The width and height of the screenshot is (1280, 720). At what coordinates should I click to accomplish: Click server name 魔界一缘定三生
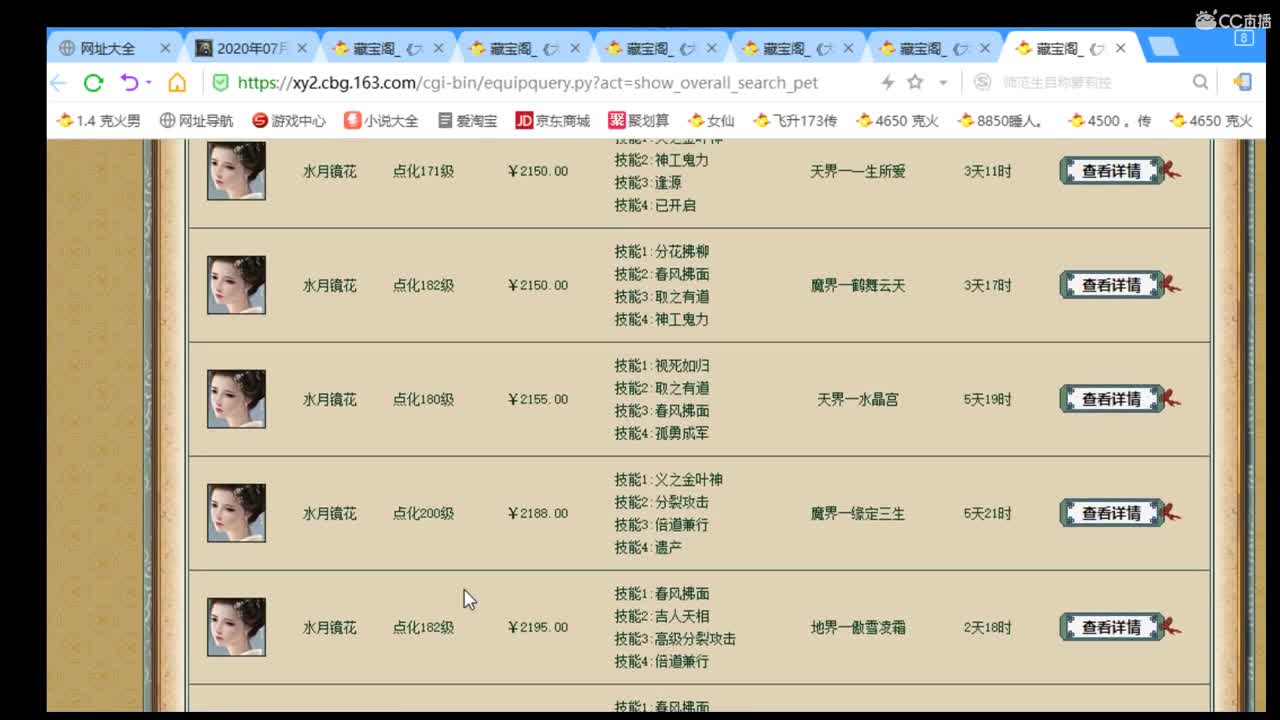(858, 513)
